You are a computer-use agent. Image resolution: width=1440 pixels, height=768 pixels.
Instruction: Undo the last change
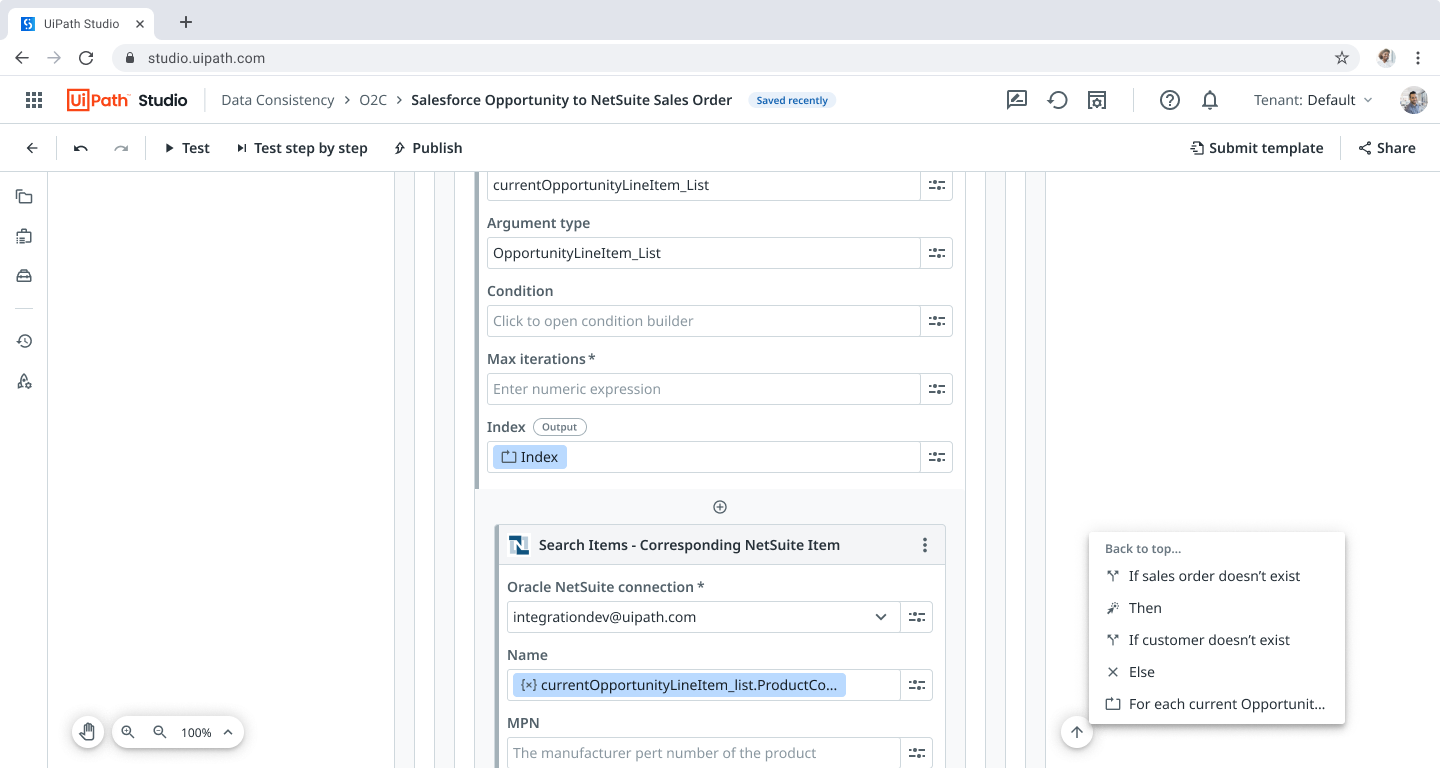[81, 148]
